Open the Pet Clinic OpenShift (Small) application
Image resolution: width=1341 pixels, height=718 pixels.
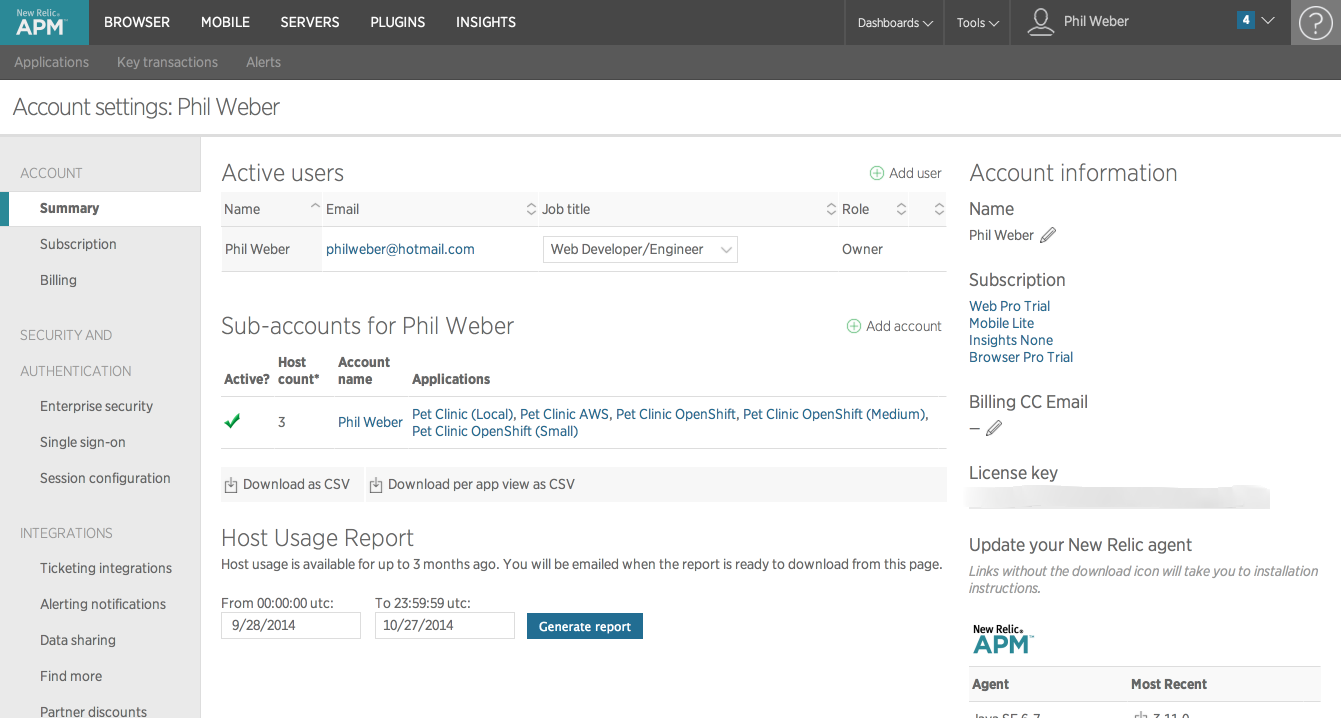pyautogui.click(x=495, y=431)
